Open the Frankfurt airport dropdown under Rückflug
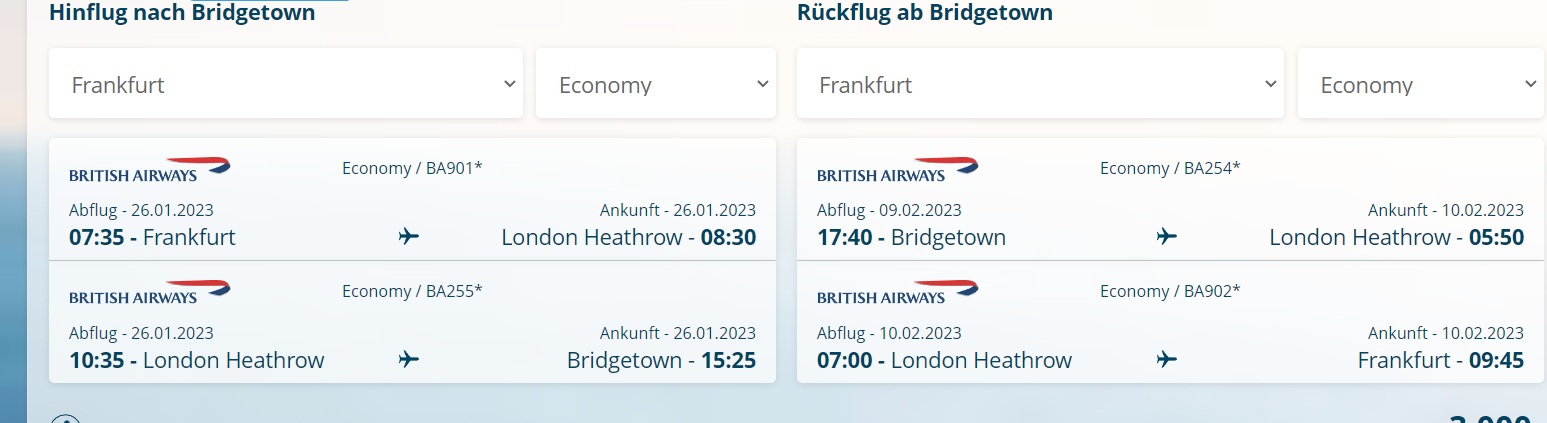This screenshot has width=1547, height=423. coord(1039,84)
